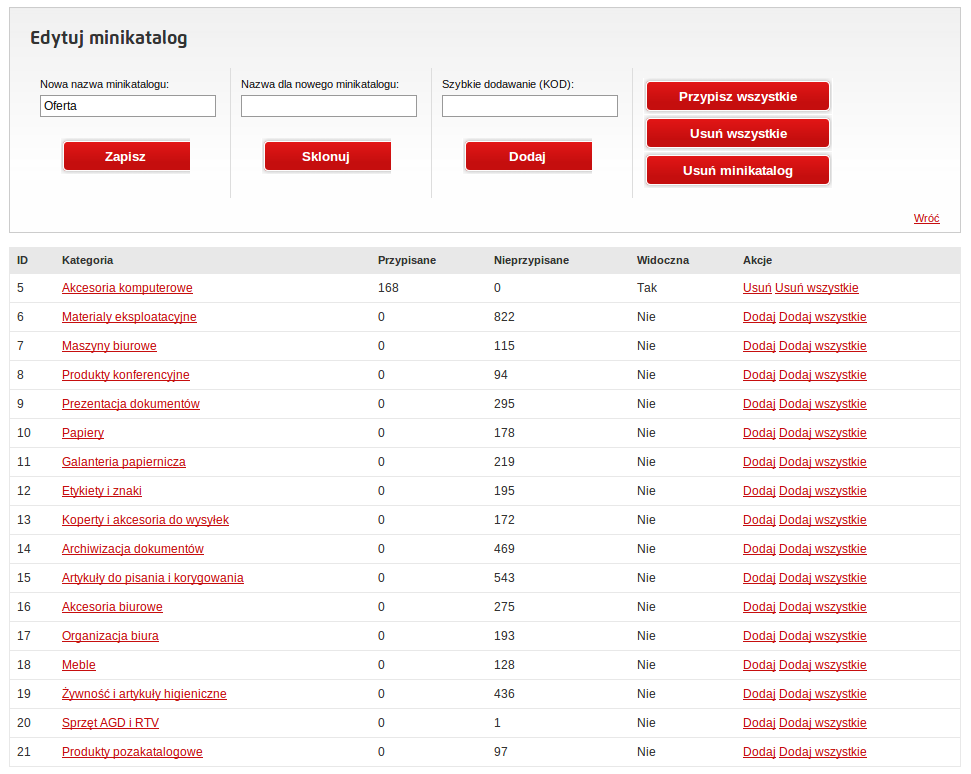This screenshot has height=774, width=971.
Task: Click Dodaj link for Prezentacja dokumentów
Action: point(759,404)
